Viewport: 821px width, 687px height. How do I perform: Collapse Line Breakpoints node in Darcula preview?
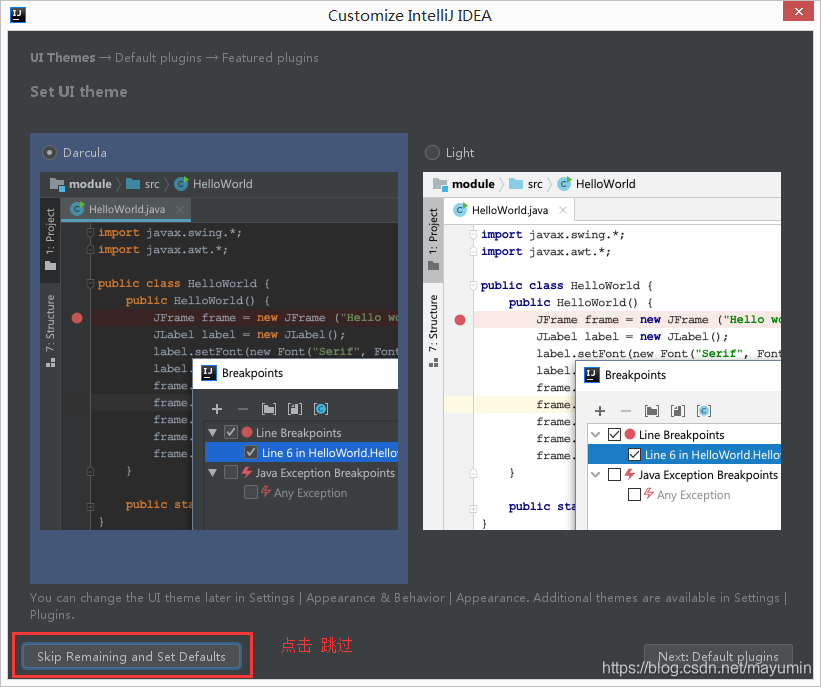coord(213,433)
